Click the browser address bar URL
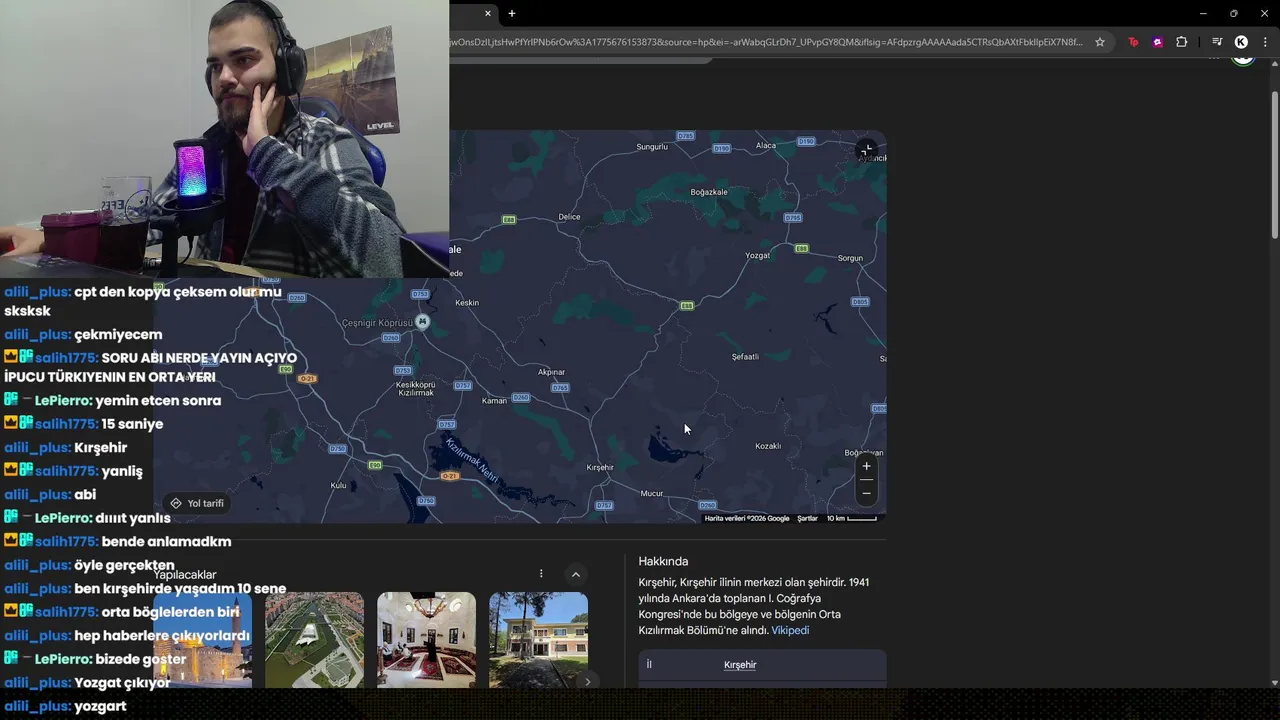The height and width of the screenshot is (720, 1280). 766,42
